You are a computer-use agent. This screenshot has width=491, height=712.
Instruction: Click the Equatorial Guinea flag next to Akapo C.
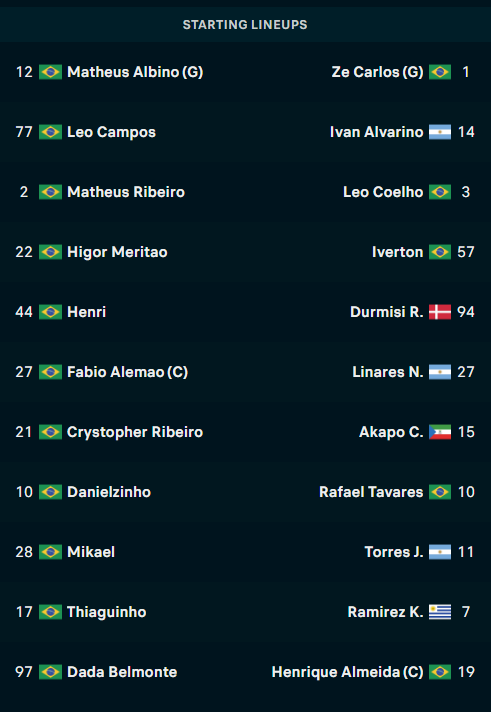pyautogui.click(x=440, y=432)
